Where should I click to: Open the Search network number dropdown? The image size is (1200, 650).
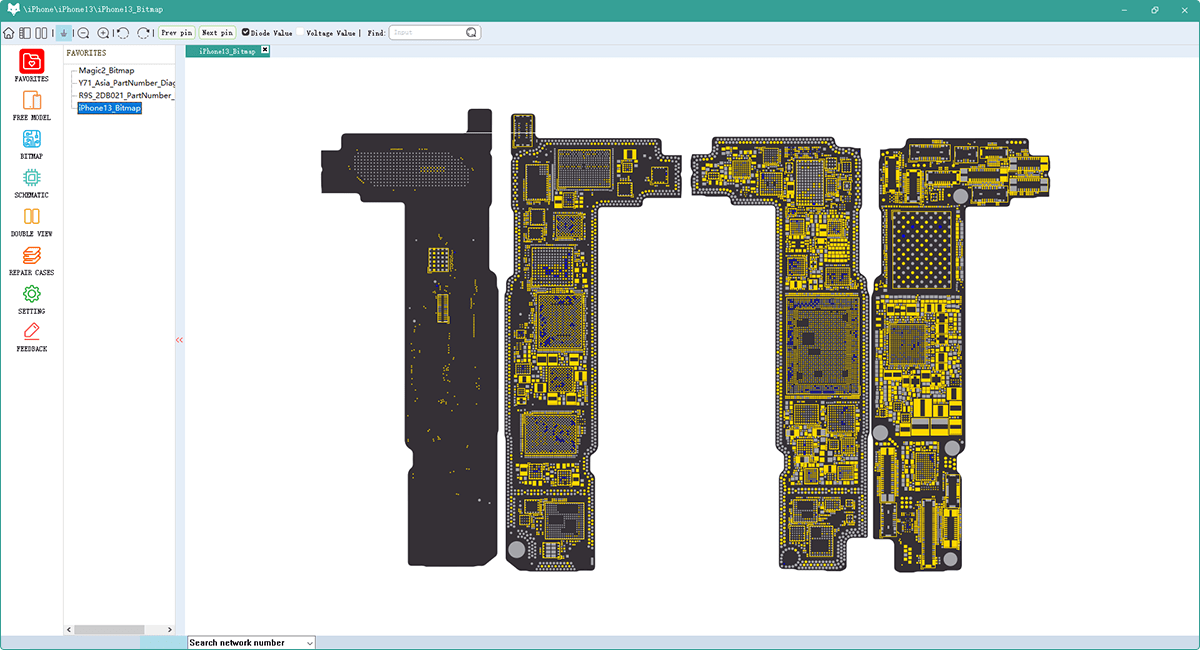tap(251, 642)
